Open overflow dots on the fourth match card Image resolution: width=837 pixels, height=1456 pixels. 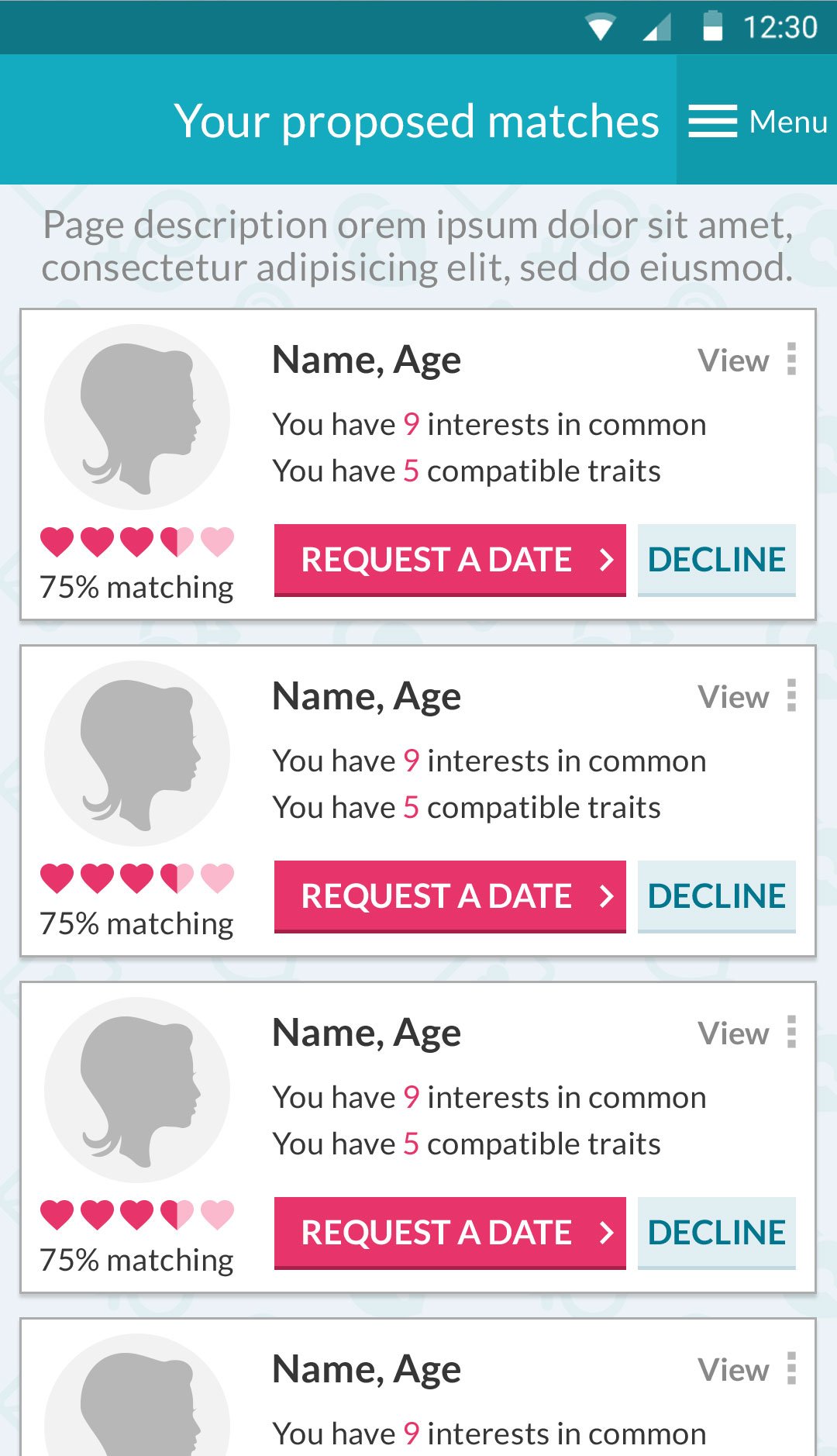[791, 1369]
